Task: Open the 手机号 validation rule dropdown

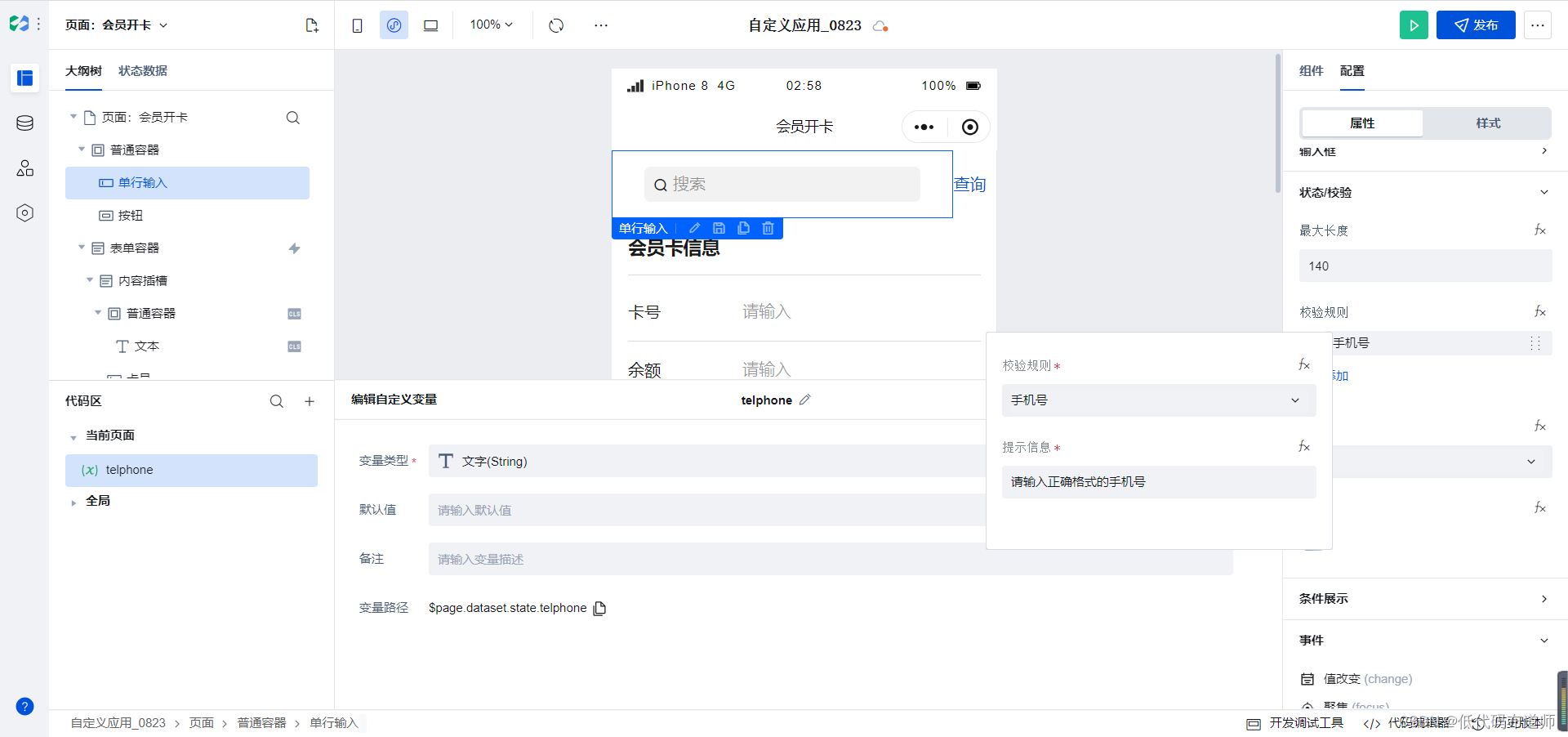Action: tap(1159, 400)
